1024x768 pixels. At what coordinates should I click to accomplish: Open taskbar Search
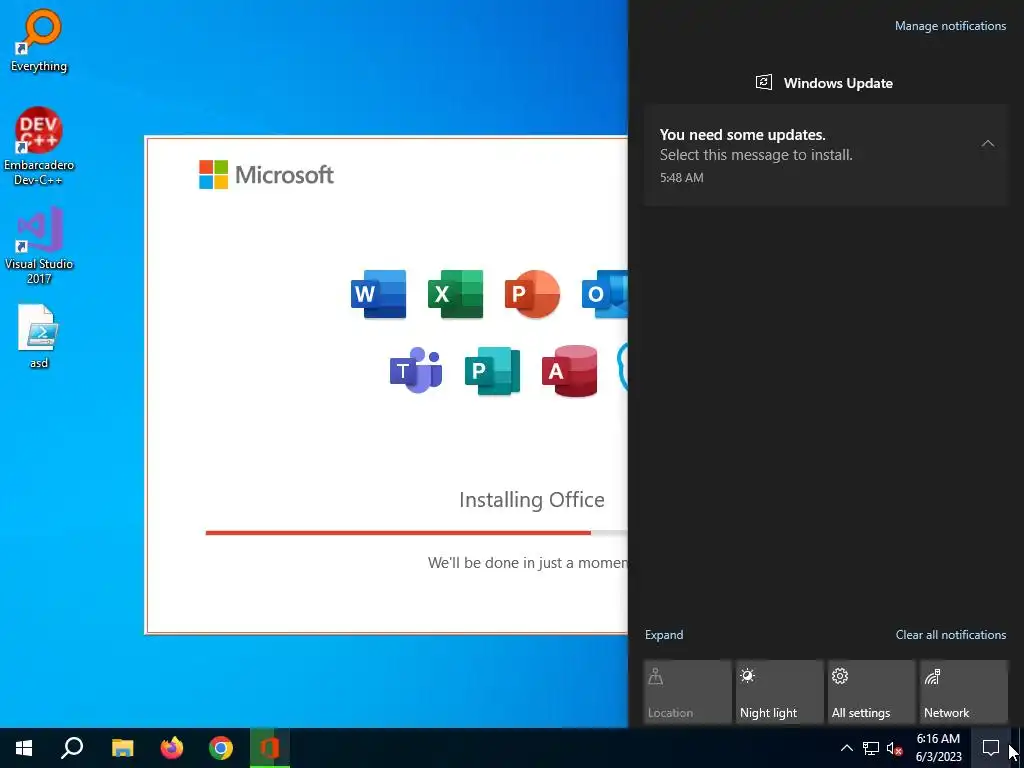point(72,748)
